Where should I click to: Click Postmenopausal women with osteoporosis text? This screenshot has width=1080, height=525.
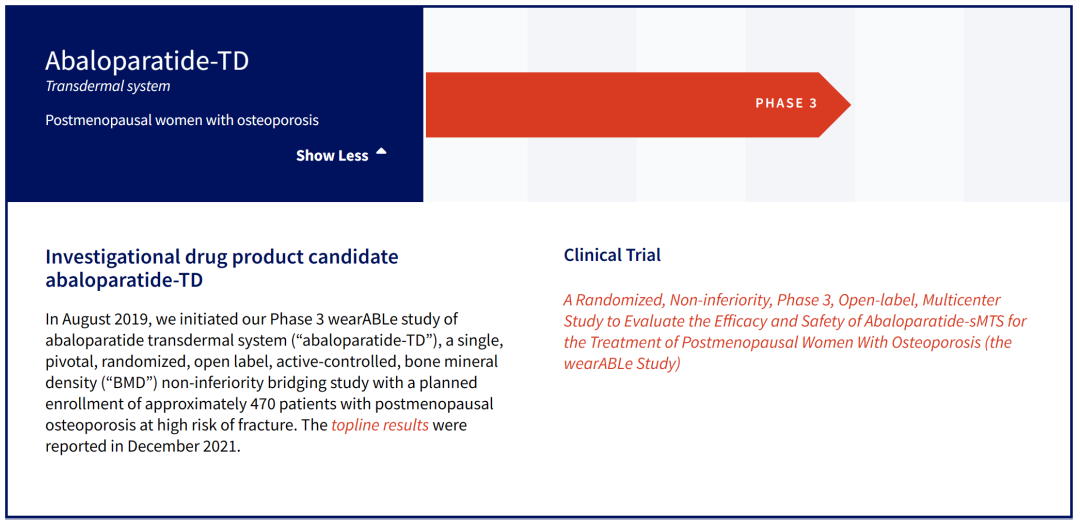[x=182, y=120]
